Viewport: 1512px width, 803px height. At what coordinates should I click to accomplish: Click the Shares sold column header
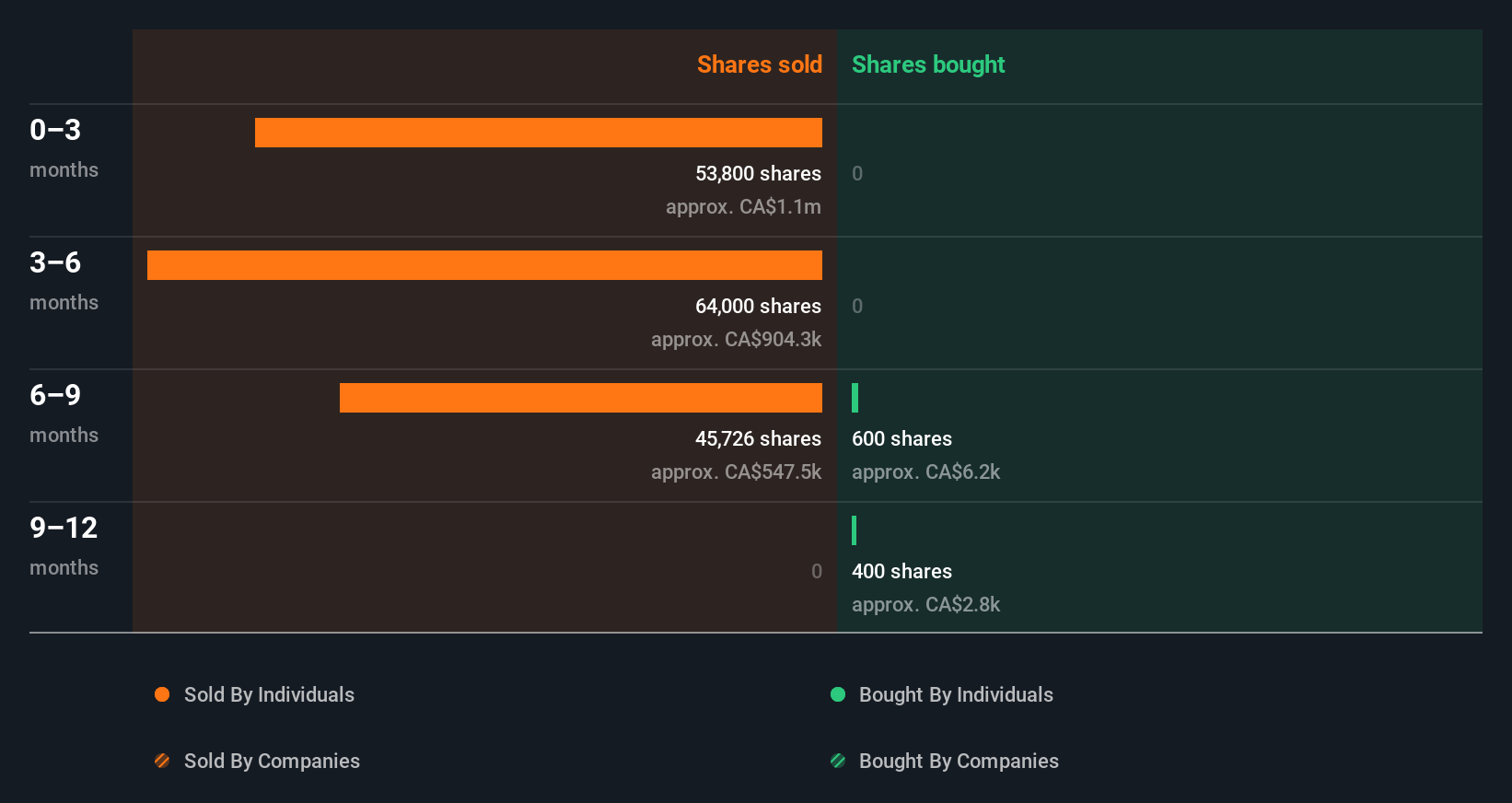coord(760,64)
